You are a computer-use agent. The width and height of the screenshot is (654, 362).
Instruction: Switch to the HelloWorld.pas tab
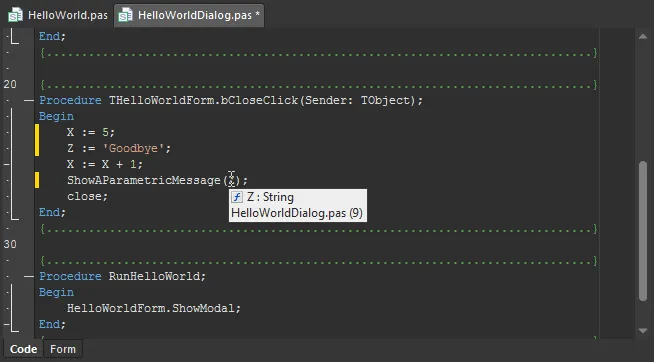(x=58, y=15)
